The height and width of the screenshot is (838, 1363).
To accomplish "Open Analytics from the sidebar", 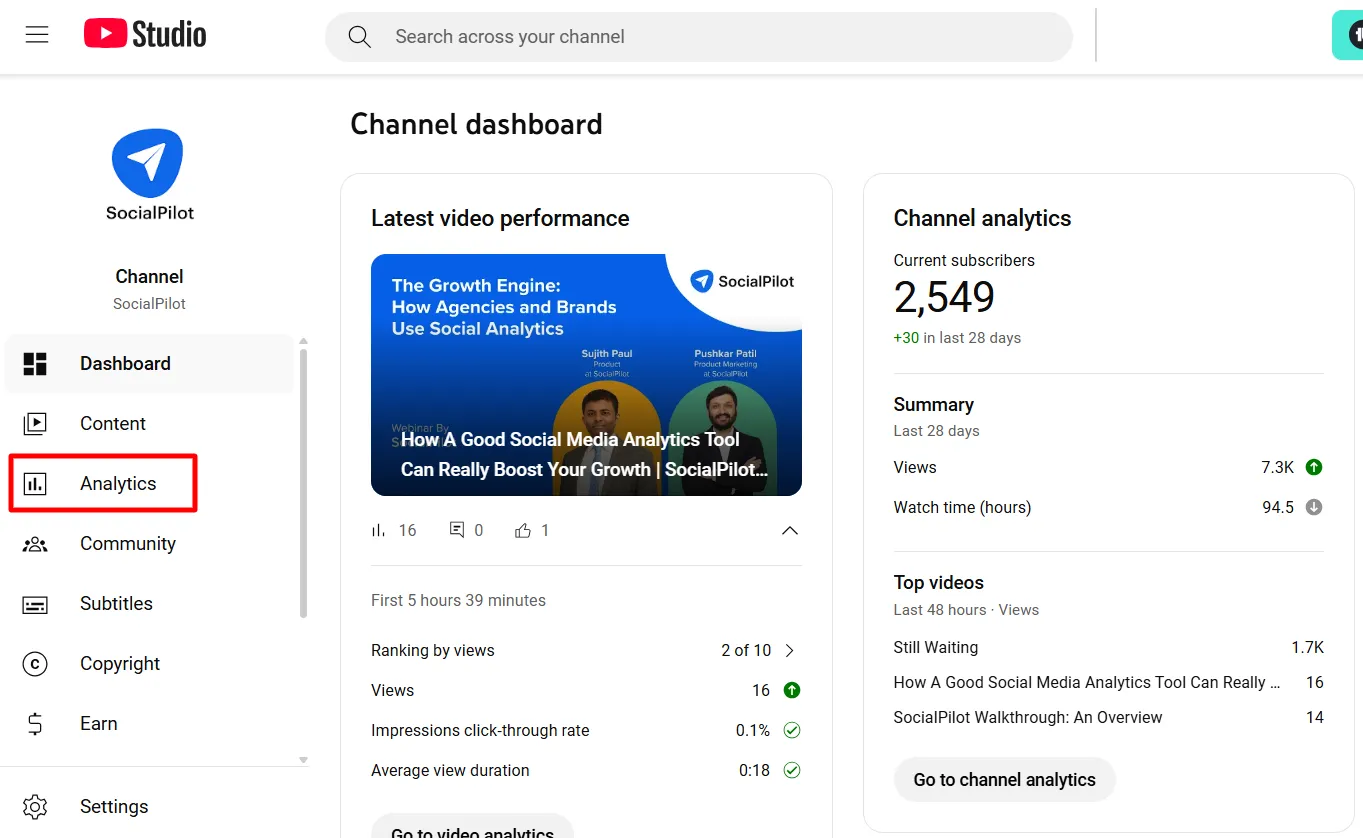I will click(x=118, y=483).
